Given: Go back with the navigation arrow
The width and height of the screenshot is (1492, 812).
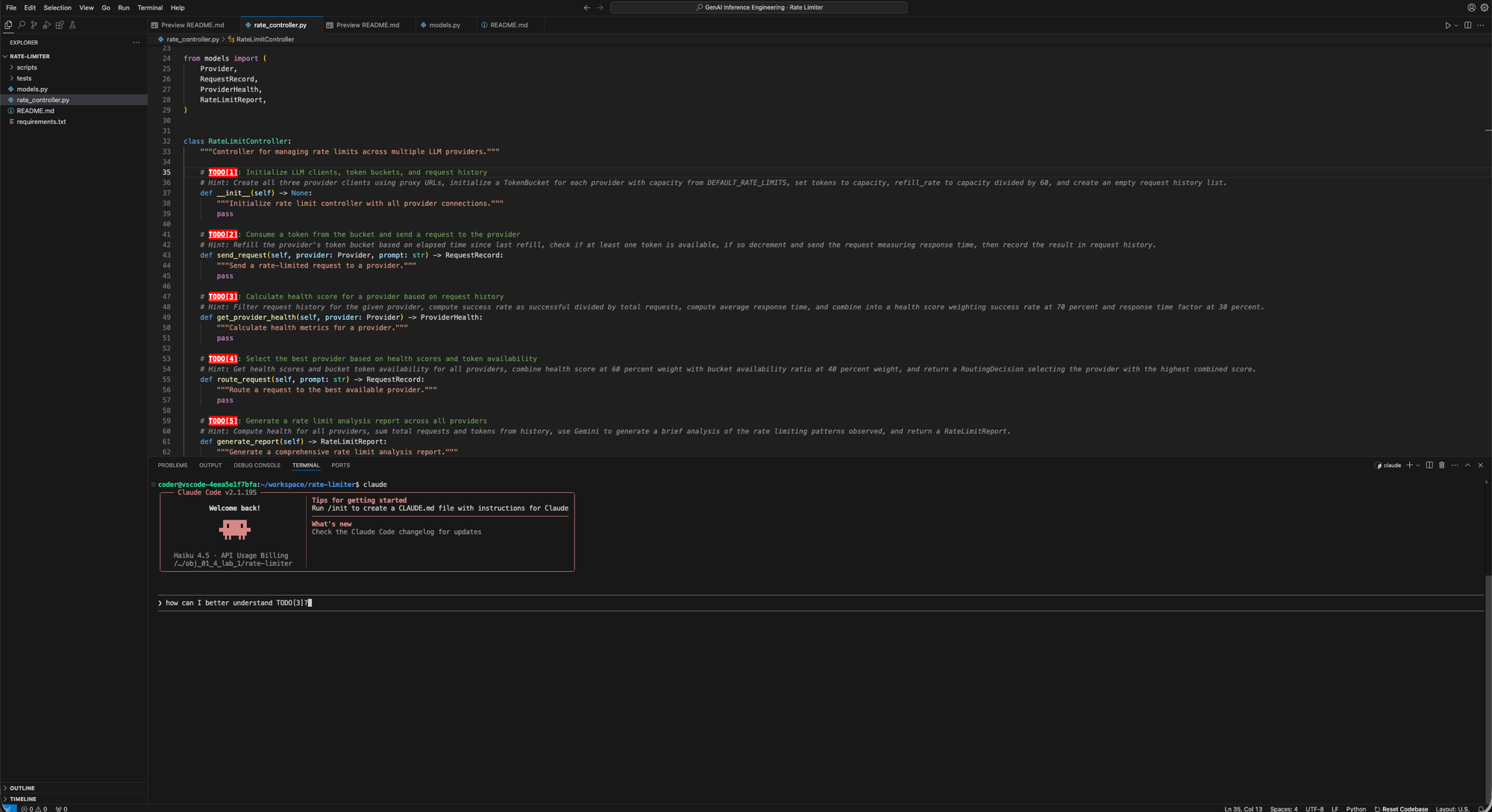Looking at the screenshot, I should (586, 7).
